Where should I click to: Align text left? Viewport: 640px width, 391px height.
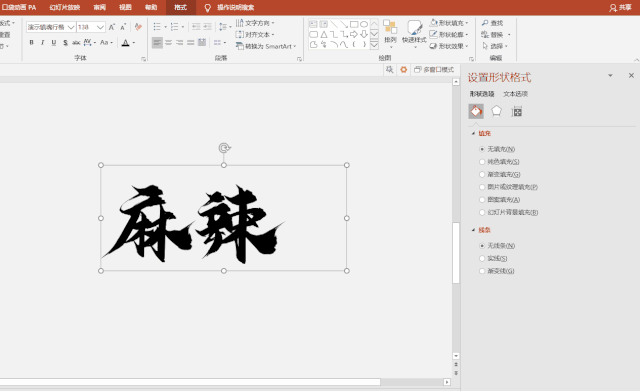click(157, 42)
